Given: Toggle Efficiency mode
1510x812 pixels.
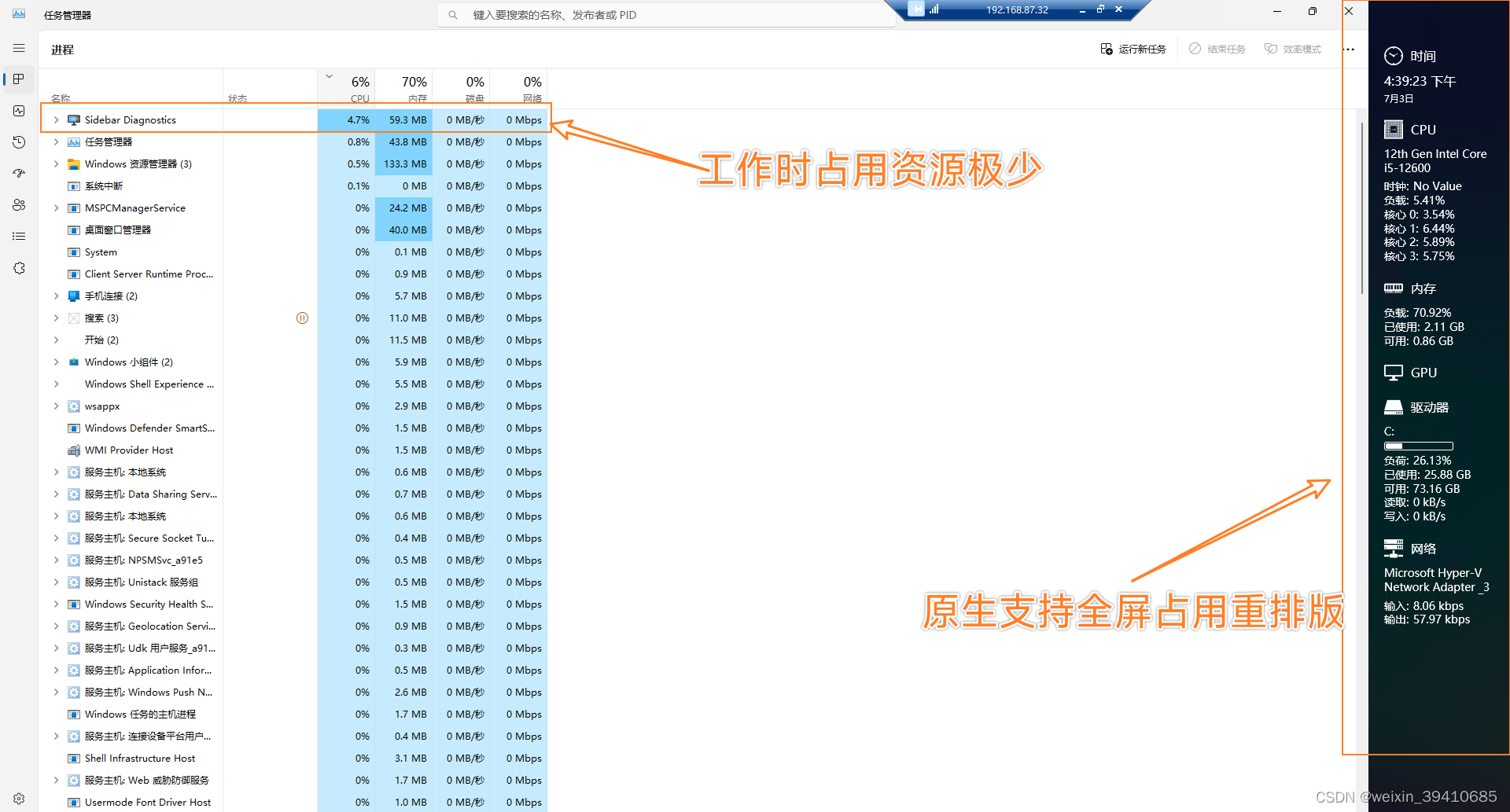Looking at the screenshot, I should (x=1292, y=49).
